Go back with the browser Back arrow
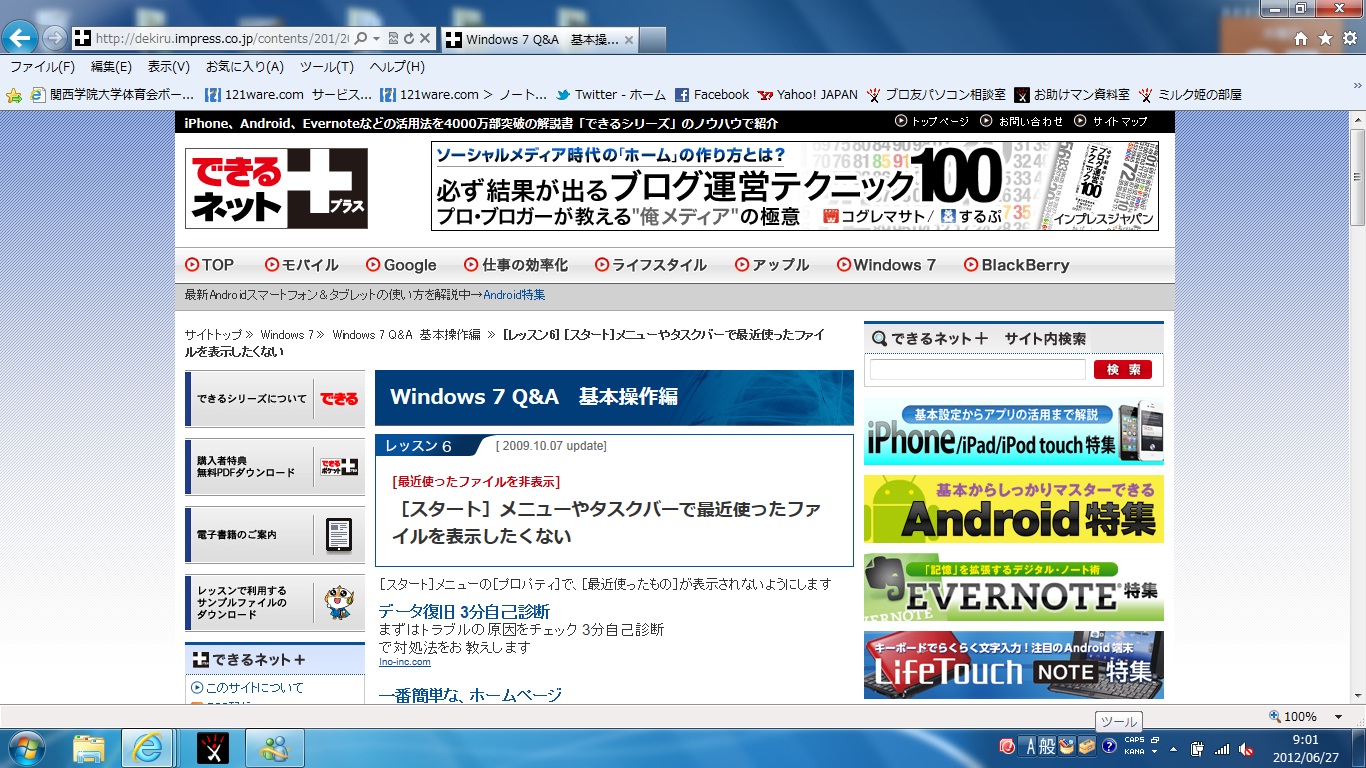The image size is (1366, 768). point(20,38)
